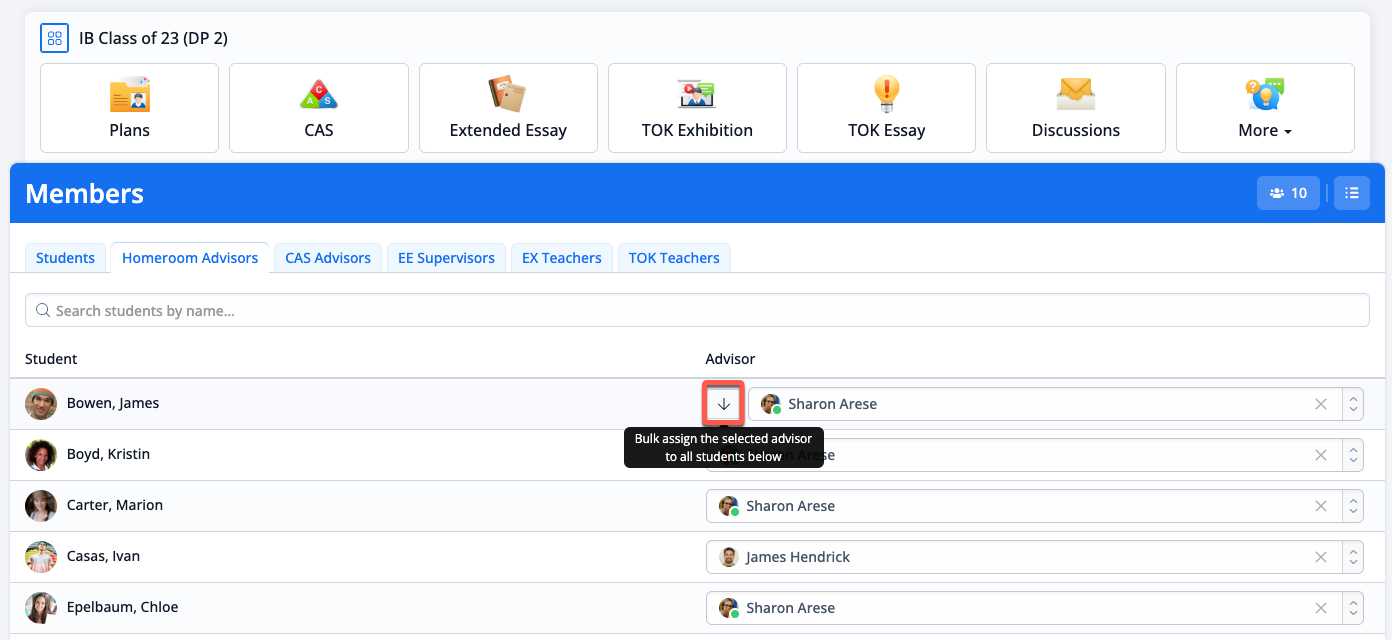
Task: Click the search students by name field
Action: pyautogui.click(x=697, y=311)
